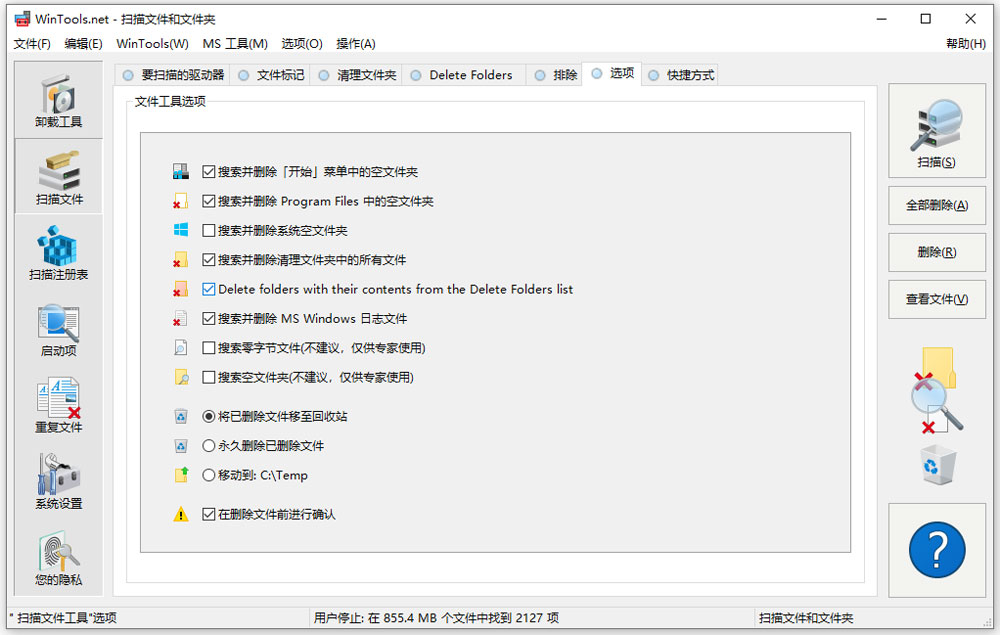Switch to the 快捷方式 tab

(680, 75)
